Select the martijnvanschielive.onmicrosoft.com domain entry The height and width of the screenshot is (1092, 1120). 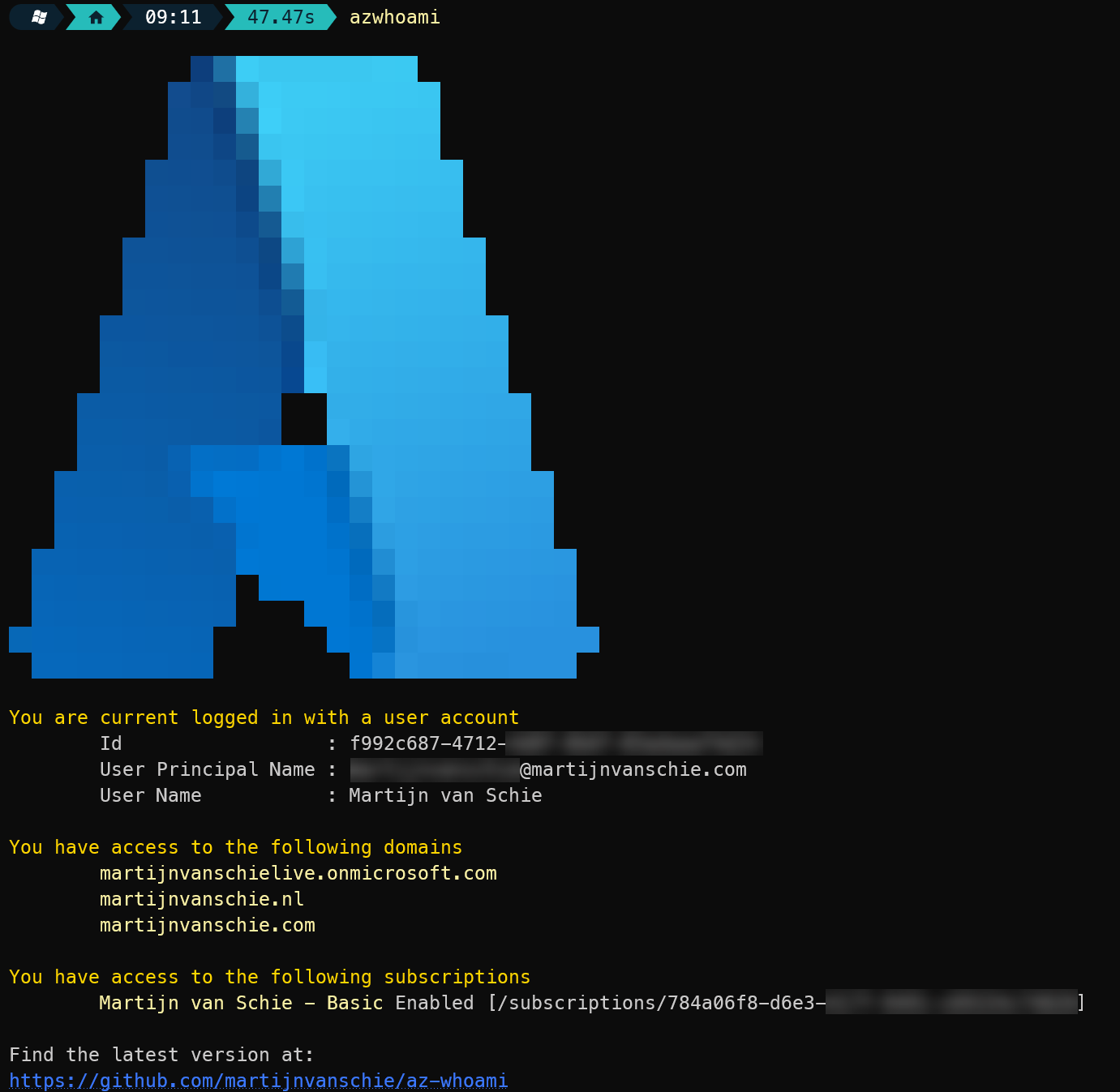coord(298,873)
